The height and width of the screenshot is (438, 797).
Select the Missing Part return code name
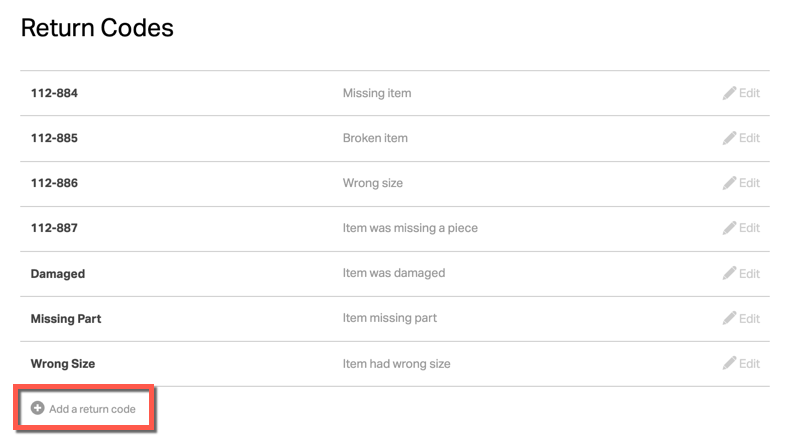[66, 318]
